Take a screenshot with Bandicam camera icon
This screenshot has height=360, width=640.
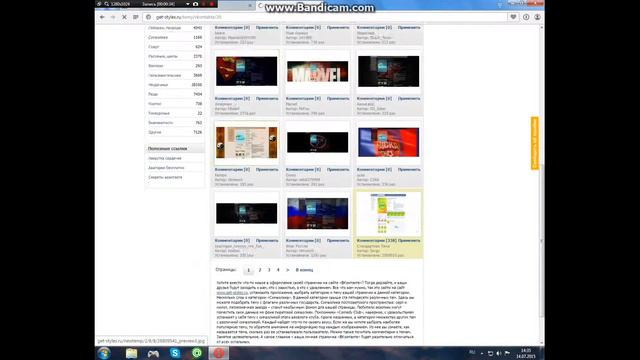(x=196, y=4)
